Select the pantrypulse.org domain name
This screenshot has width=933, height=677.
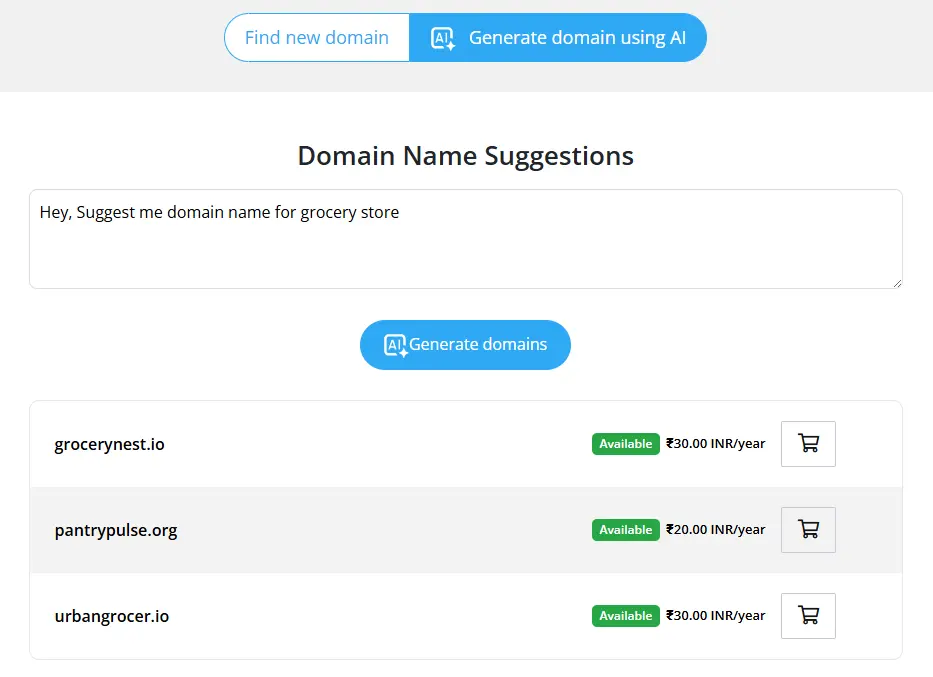pos(116,531)
